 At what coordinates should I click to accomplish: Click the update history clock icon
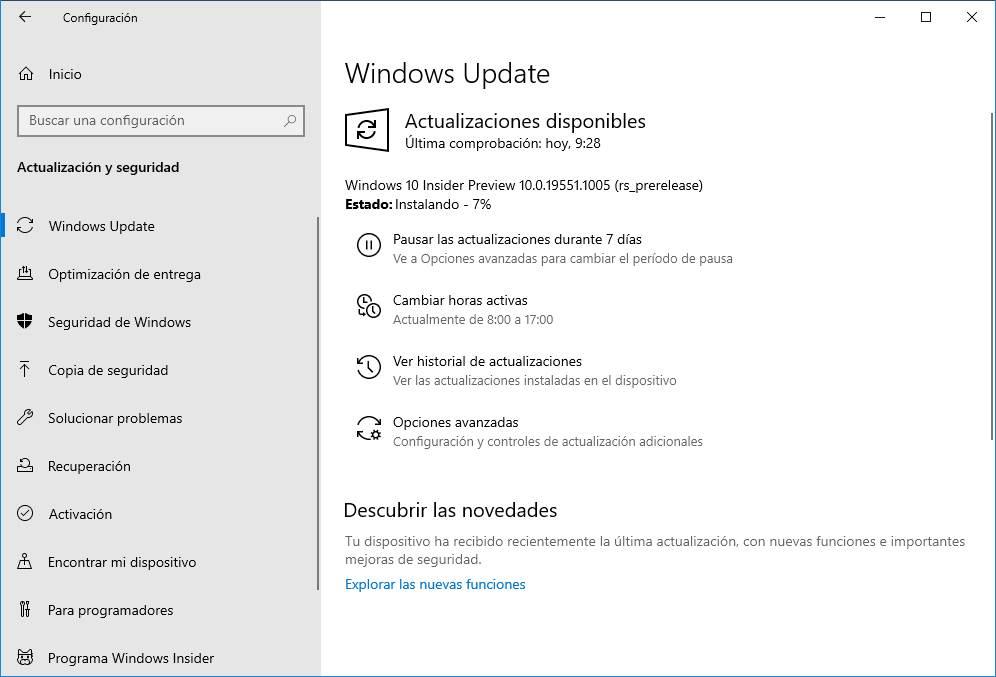368,367
